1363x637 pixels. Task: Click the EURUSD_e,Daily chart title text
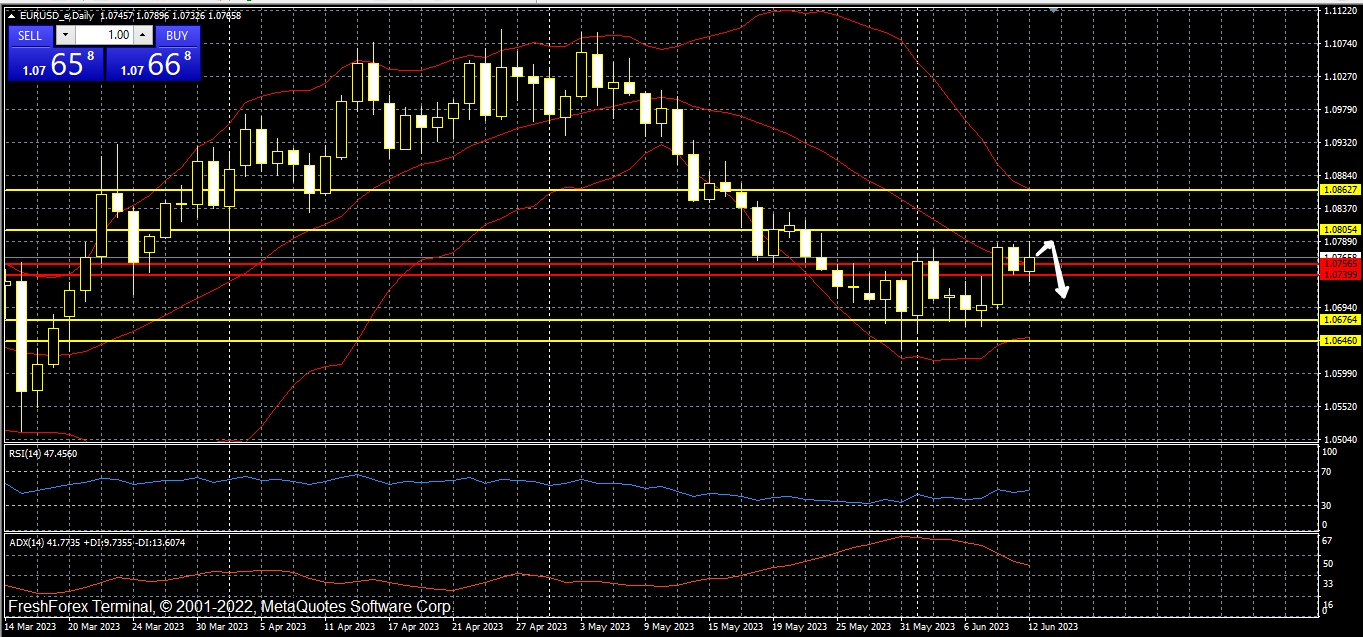(x=58, y=15)
